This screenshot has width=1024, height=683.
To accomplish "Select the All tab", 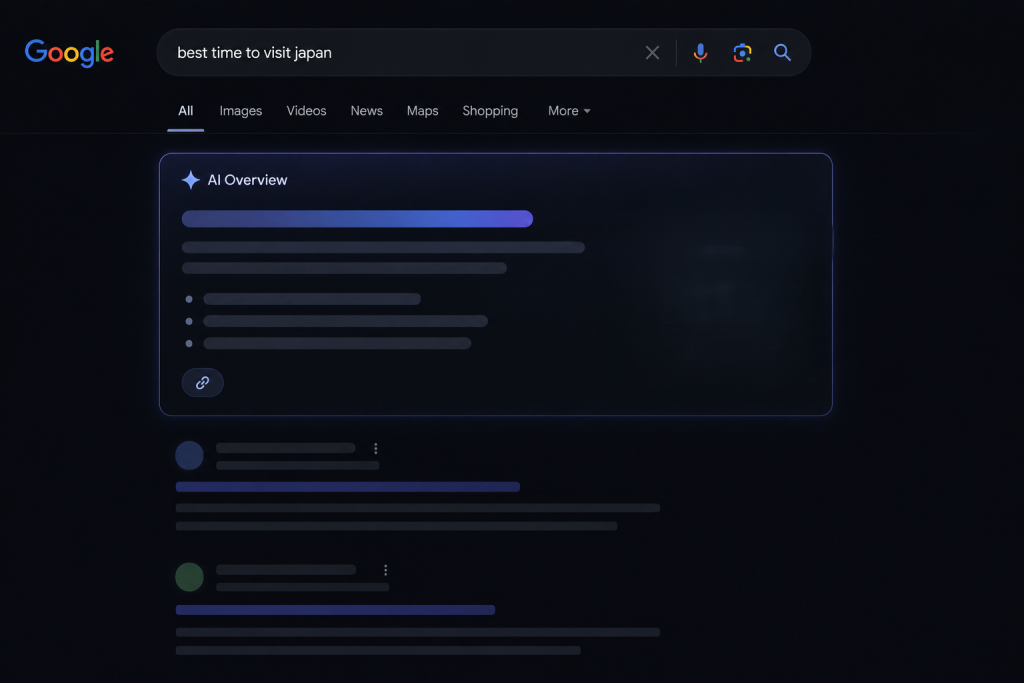I will [185, 111].
